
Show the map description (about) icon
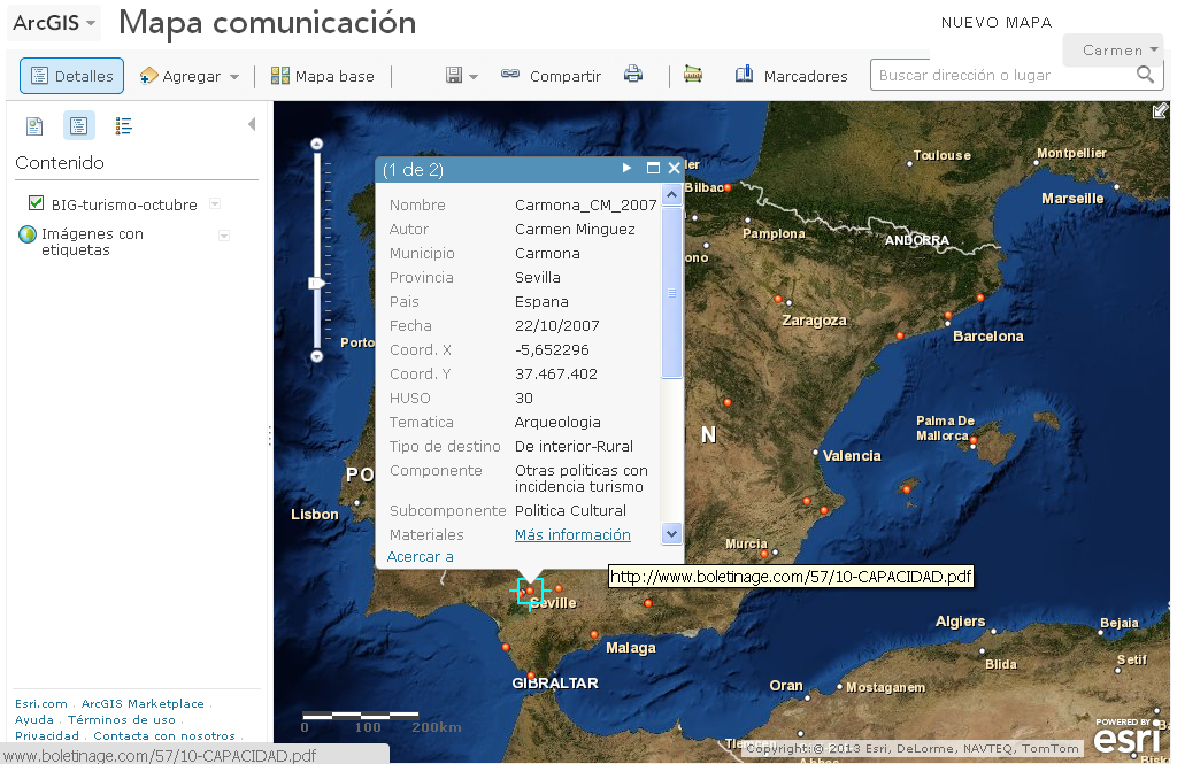pos(35,126)
